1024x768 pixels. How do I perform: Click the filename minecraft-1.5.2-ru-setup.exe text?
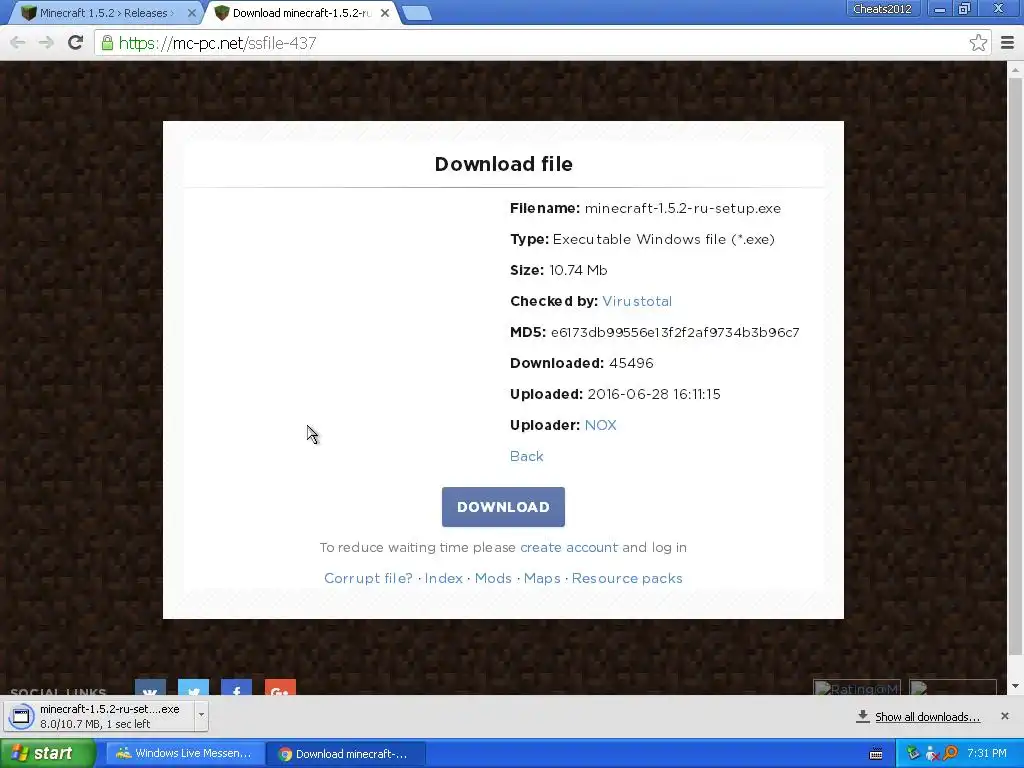tap(682, 208)
